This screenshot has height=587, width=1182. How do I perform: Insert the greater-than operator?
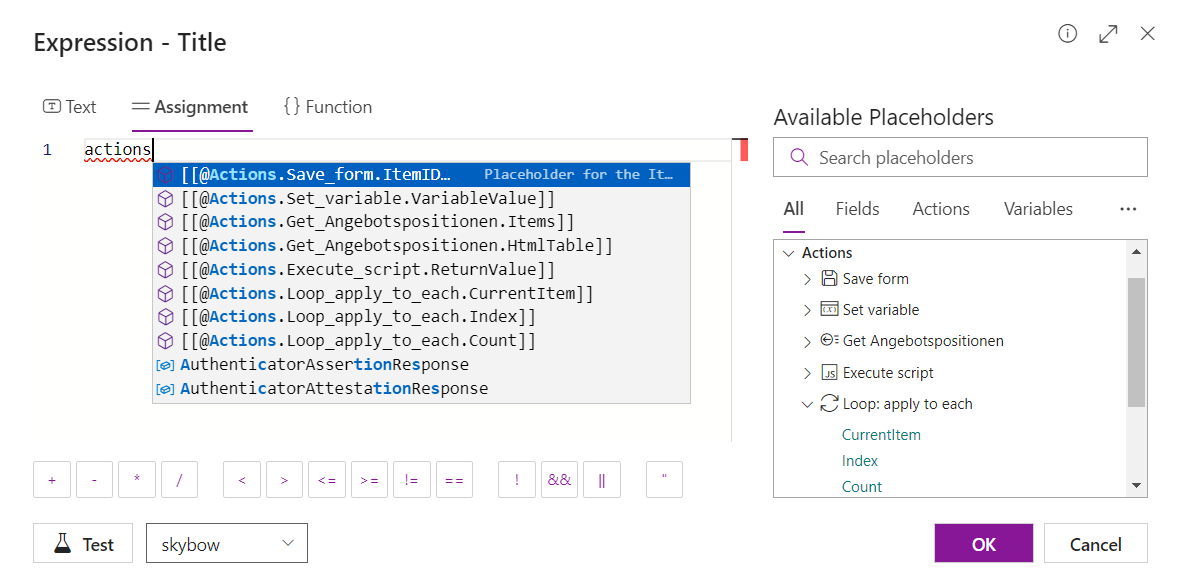click(284, 480)
